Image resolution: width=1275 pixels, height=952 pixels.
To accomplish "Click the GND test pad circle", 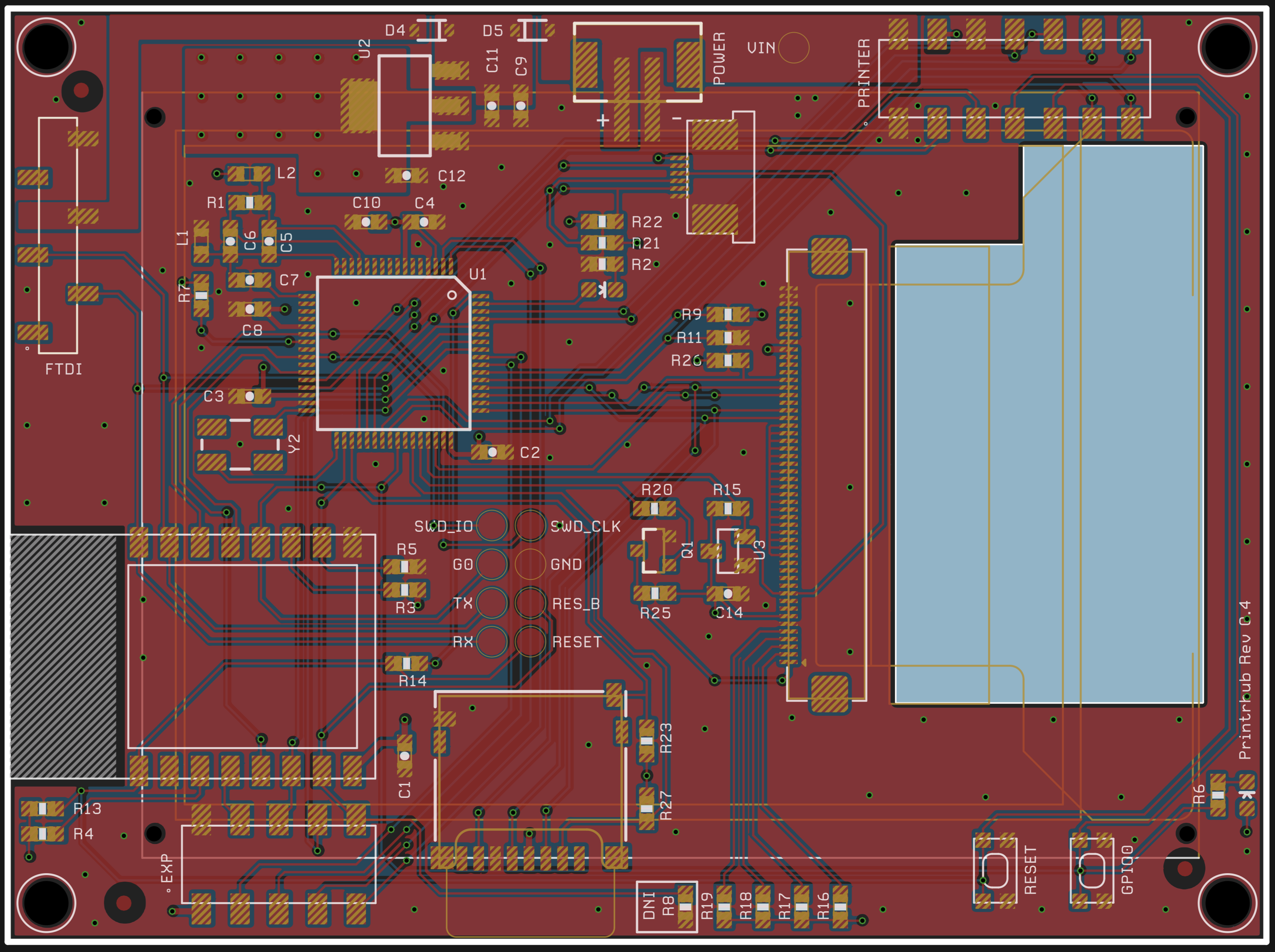I will (x=530, y=564).
